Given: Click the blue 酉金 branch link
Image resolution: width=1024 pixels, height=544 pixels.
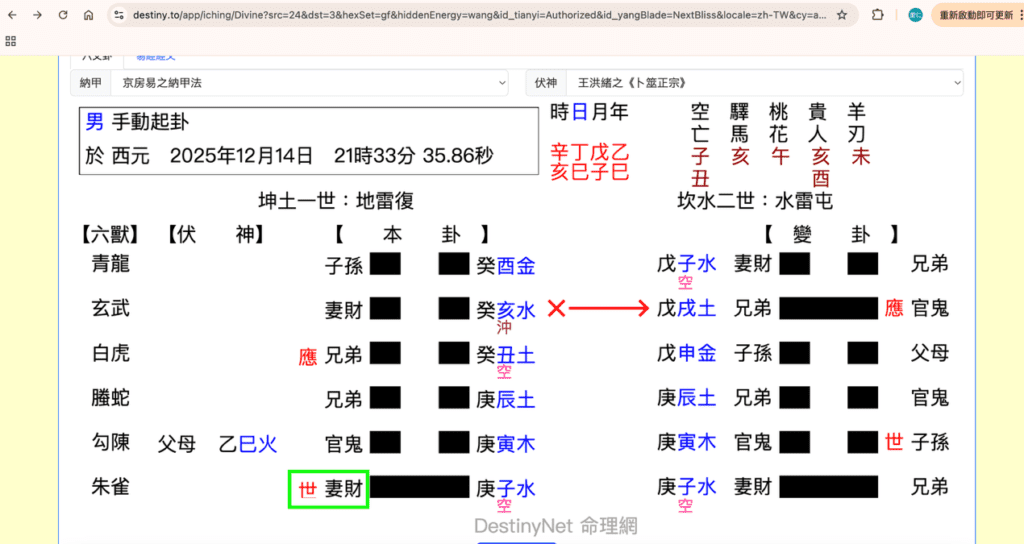Looking at the screenshot, I should [516, 265].
